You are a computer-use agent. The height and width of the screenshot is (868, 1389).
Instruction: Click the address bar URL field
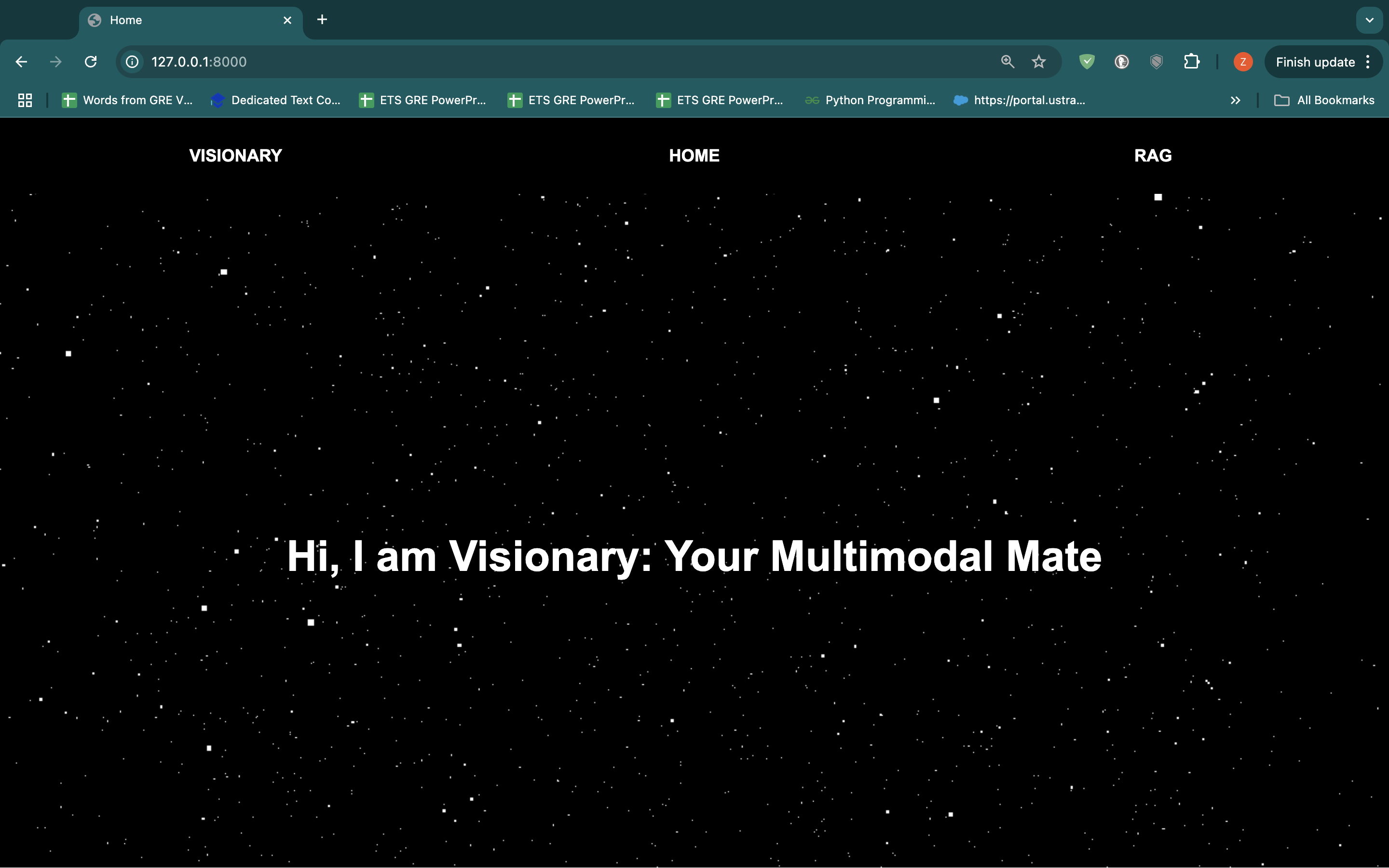pos(517,61)
